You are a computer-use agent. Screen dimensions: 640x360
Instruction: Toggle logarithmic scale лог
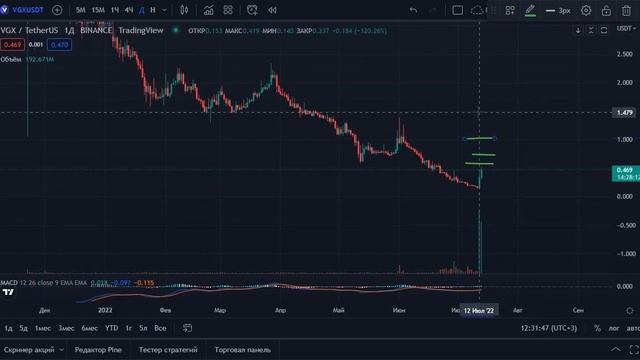pos(614,328)
